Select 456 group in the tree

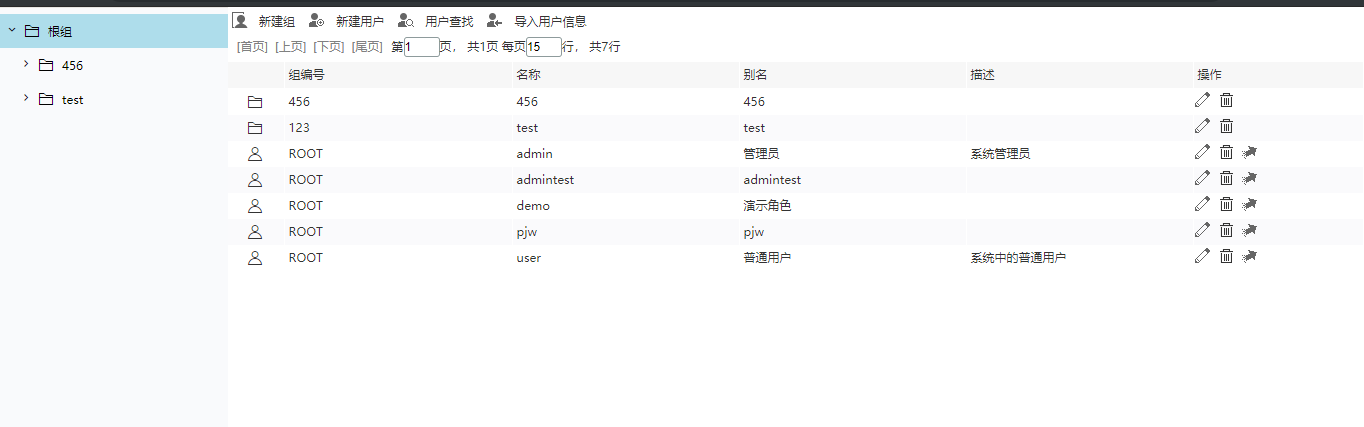72,66
